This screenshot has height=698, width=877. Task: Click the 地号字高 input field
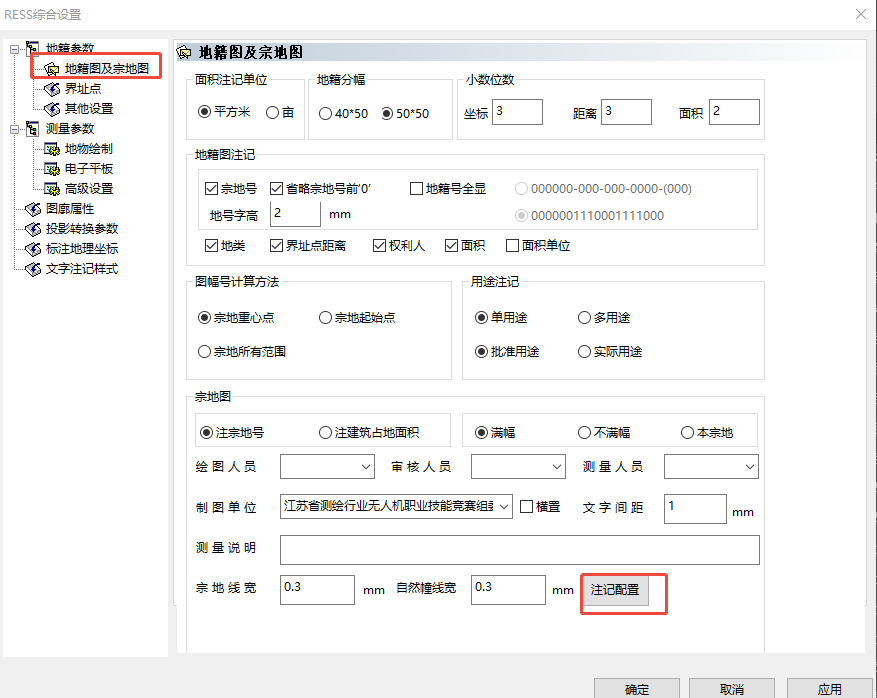coord(295,214)
